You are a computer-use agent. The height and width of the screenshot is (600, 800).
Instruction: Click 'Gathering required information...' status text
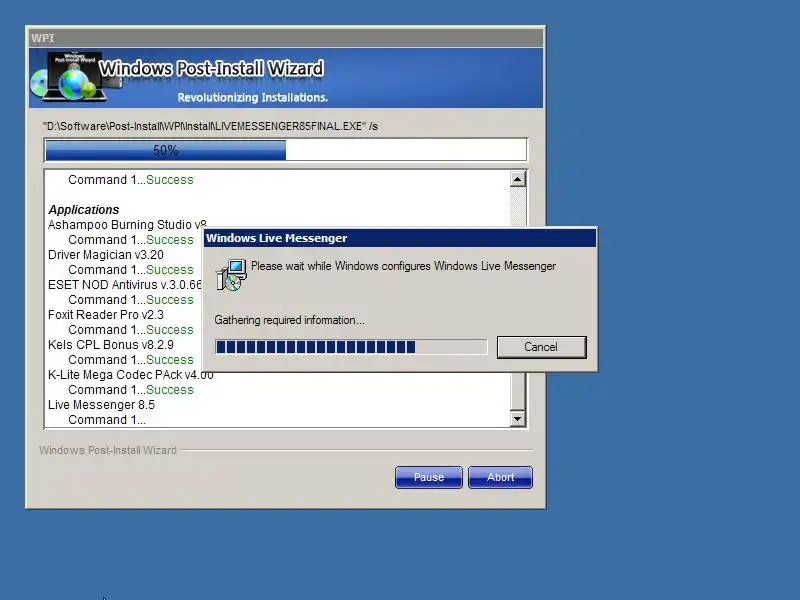pos(289,320)
